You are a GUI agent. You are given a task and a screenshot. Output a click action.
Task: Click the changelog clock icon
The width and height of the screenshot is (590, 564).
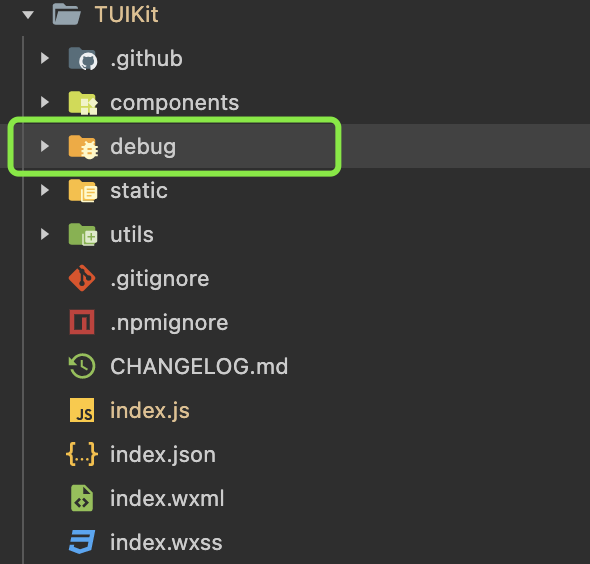click(x=82, y=366)
